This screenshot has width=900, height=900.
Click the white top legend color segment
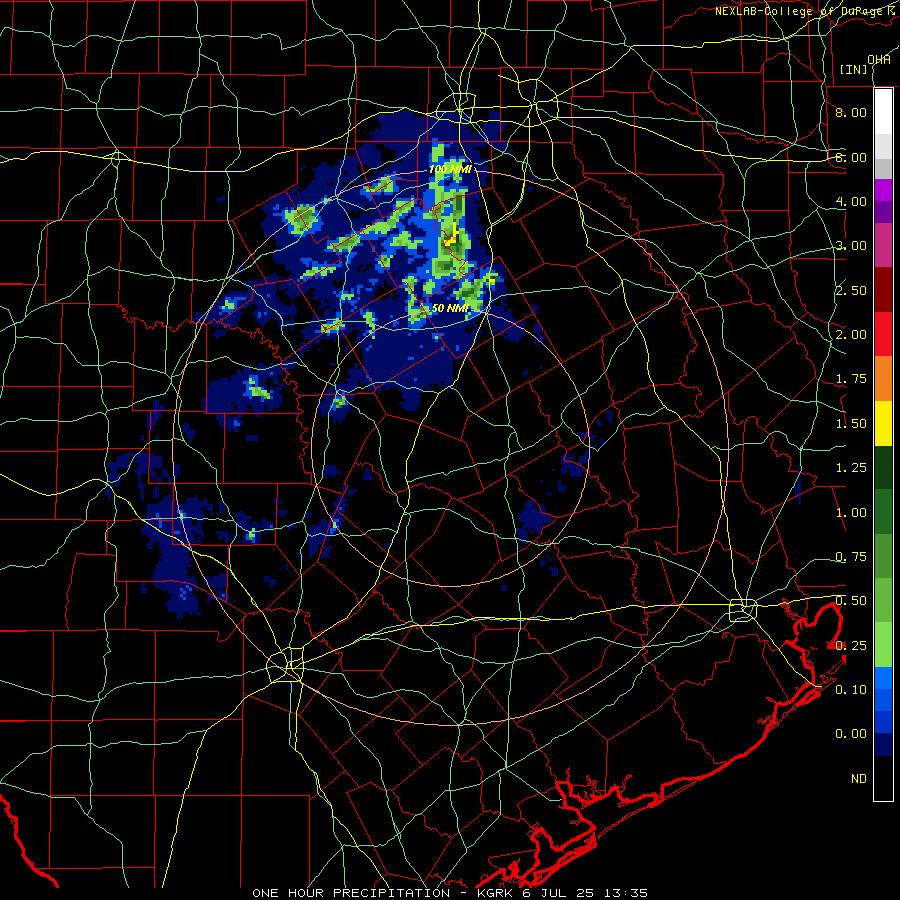883,112
